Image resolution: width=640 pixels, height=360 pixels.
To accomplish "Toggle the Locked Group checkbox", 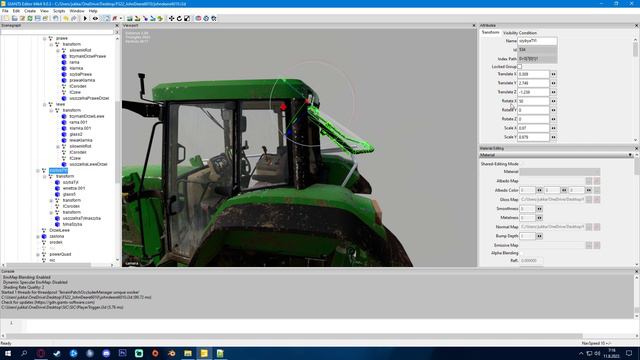I will click(x=520, y=67).
